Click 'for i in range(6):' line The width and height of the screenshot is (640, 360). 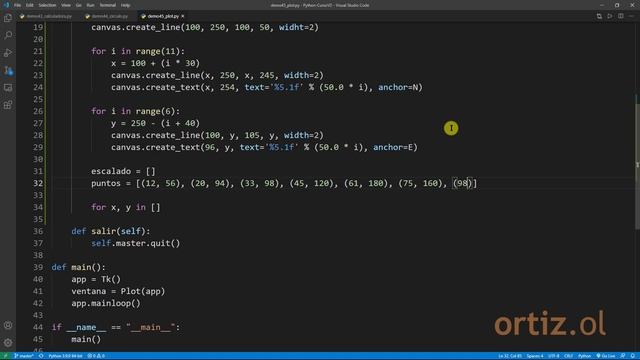tap(136, 111)
